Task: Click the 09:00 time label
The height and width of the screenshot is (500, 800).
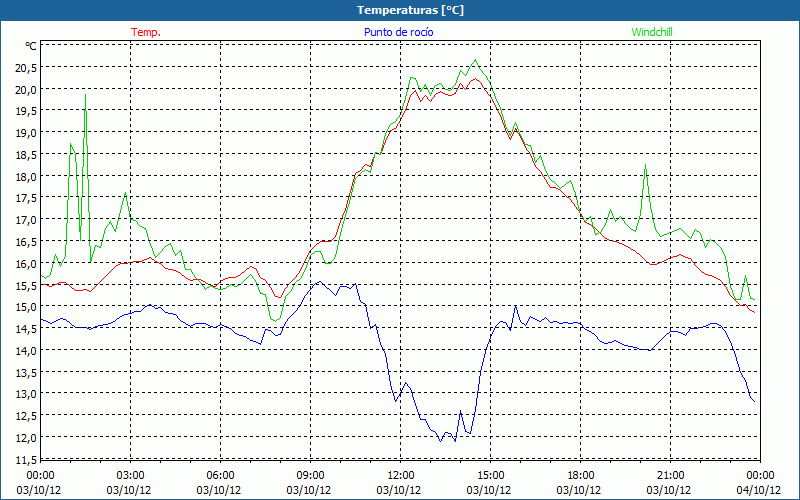Action: 310,476
